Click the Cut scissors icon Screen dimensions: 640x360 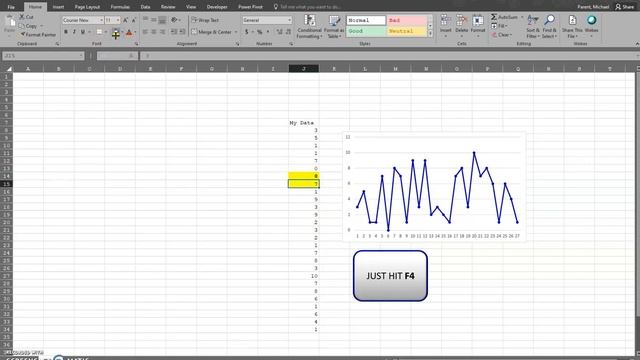pos(22,17)
